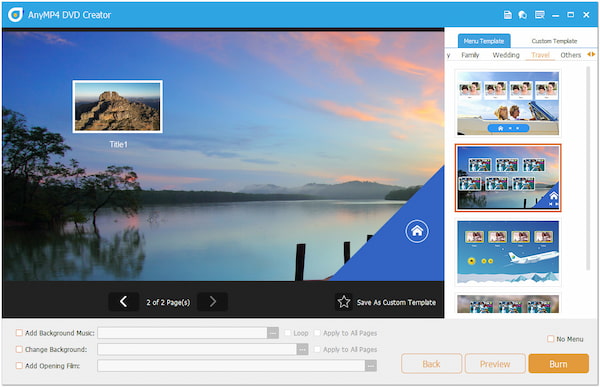Click the AnyMP4 DVD Creator logo icon
The image size is (600, 387).
tap(15, 15)
